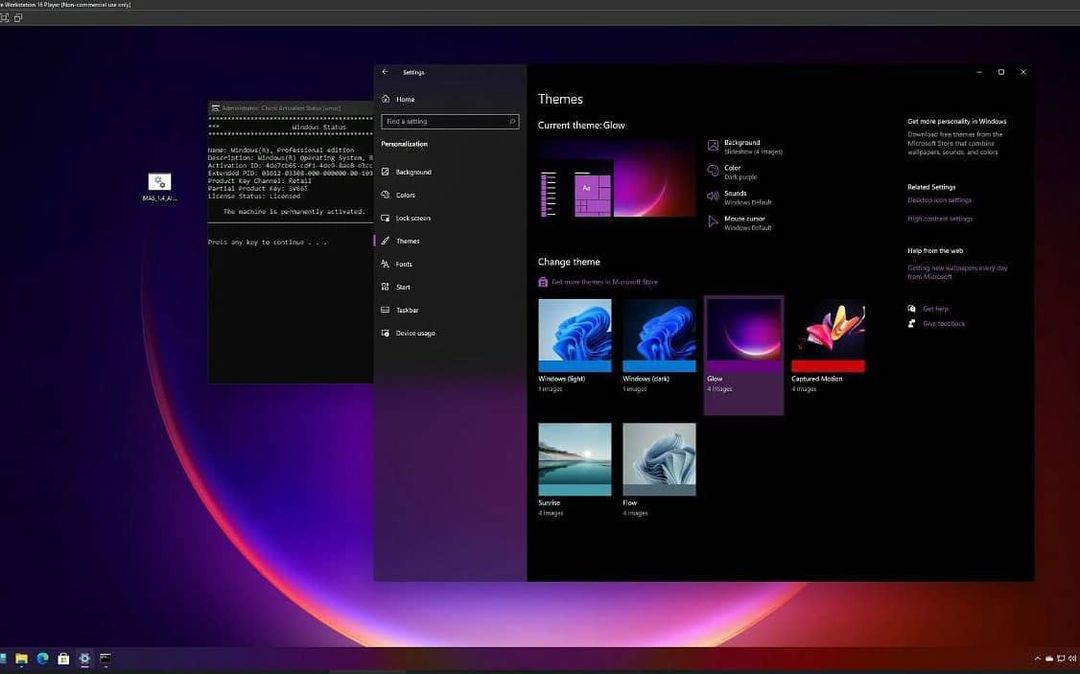Select the Glow theme tile
This screenshot has width=1080, height=674.
pyautogui.click(x=743, y=355)
